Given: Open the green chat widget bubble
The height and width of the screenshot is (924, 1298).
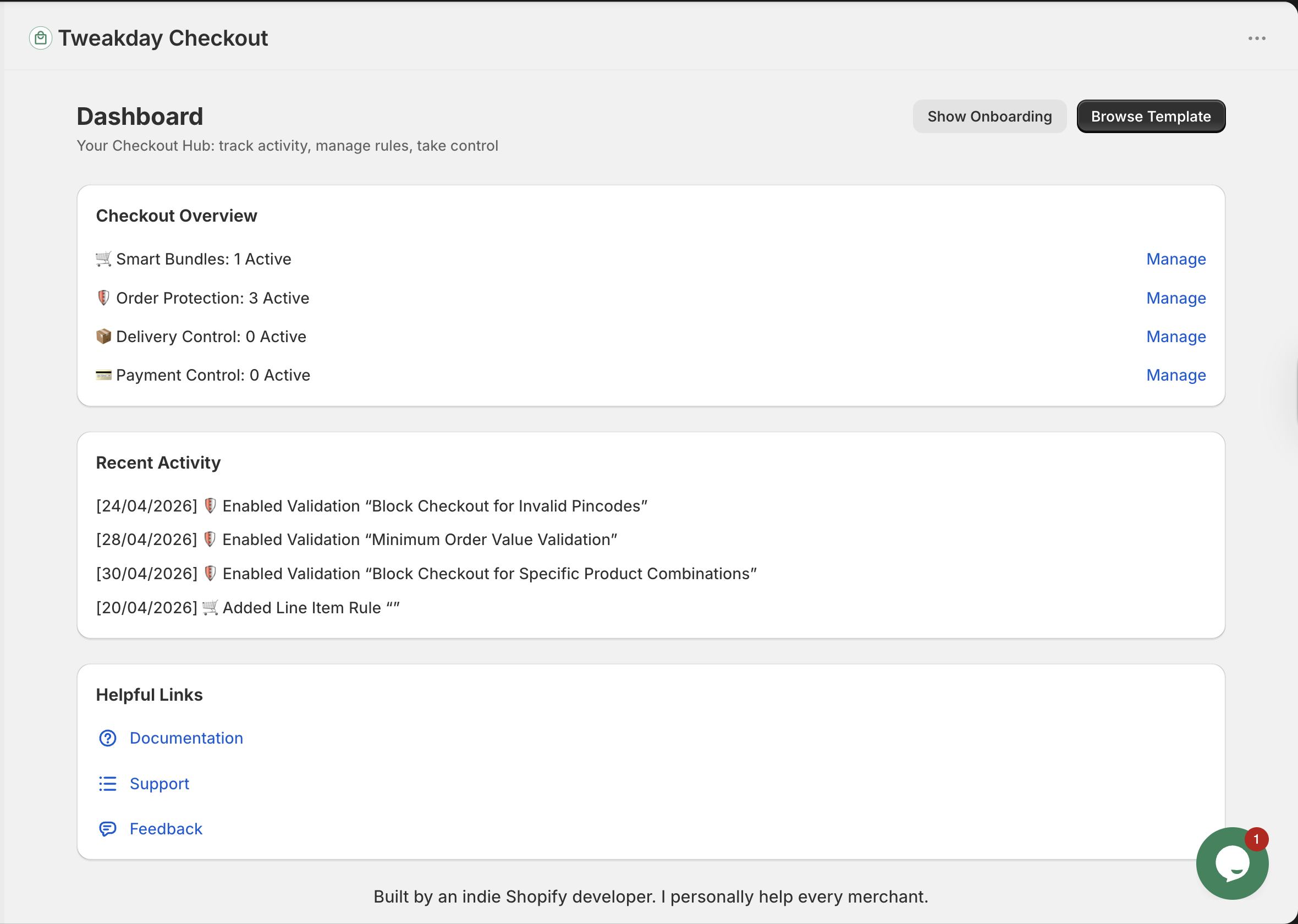Looking at the screenshot, I should [x=1231, y=863].
